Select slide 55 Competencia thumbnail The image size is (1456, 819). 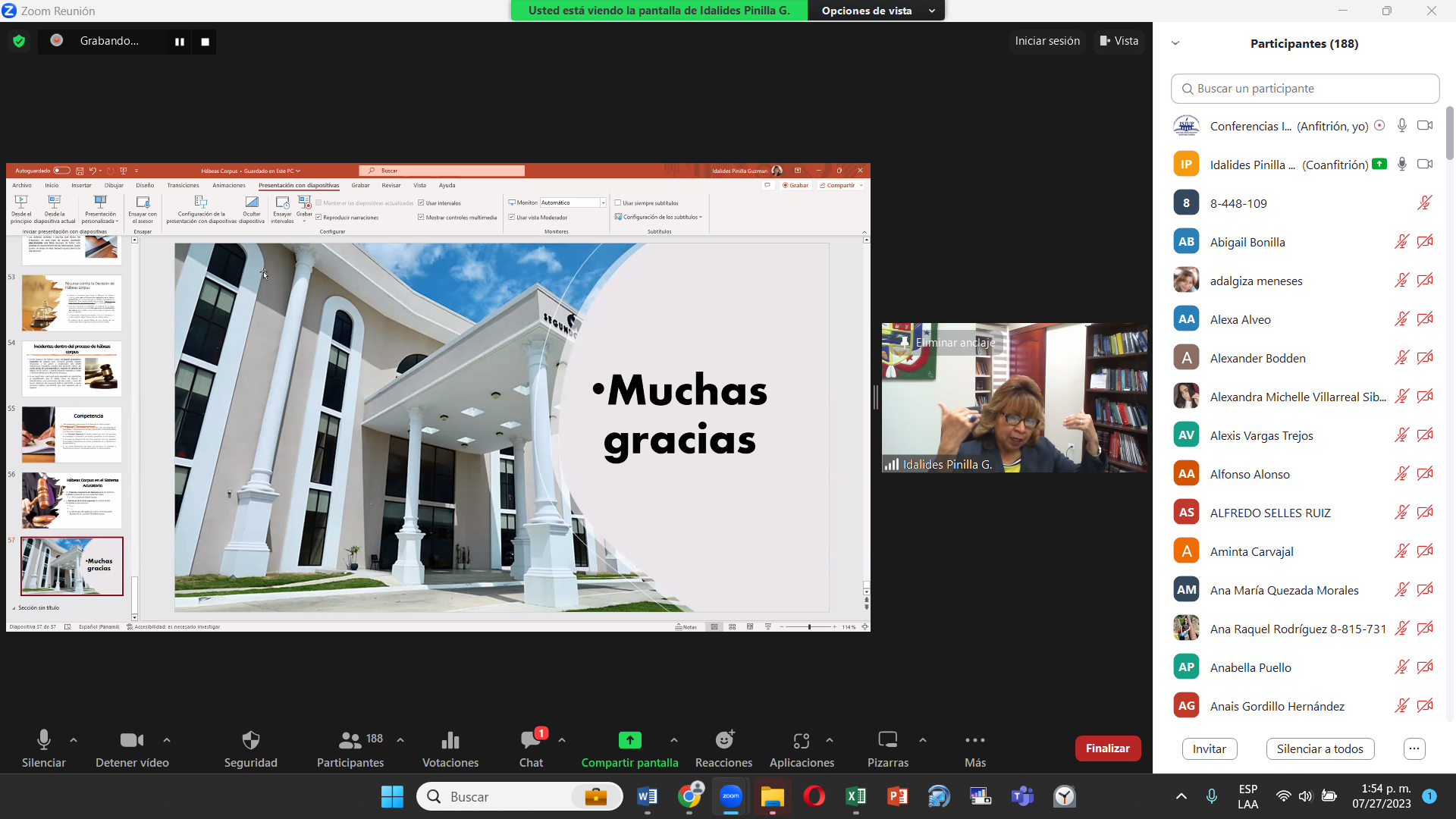72,435
